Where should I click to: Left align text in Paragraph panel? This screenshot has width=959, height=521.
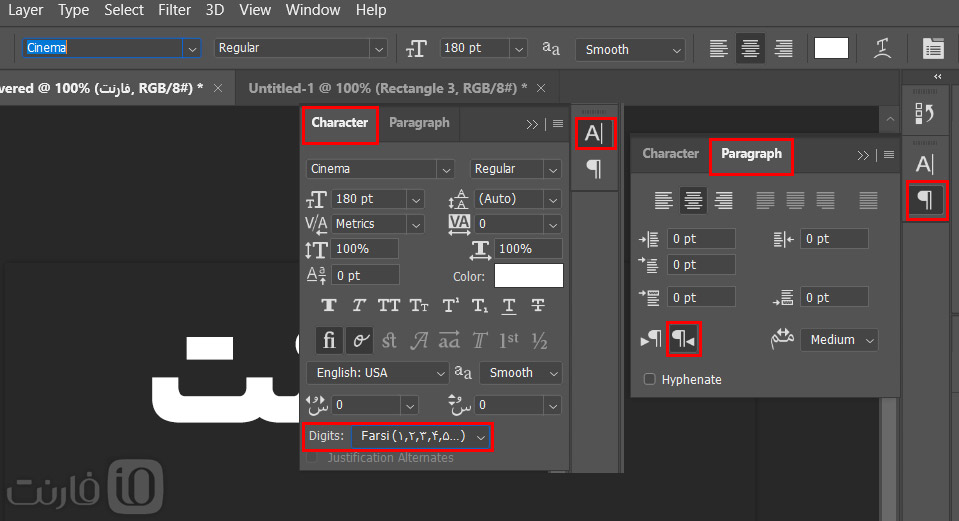click(663, 200)
